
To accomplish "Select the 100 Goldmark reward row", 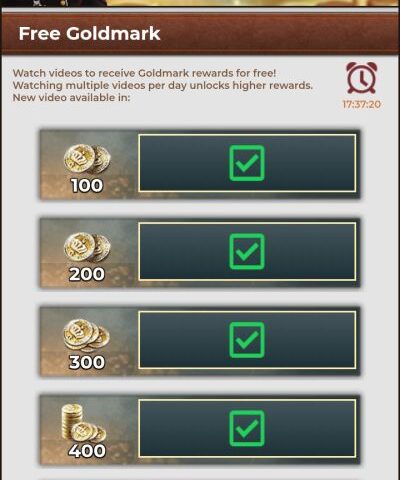I will 200,164.
